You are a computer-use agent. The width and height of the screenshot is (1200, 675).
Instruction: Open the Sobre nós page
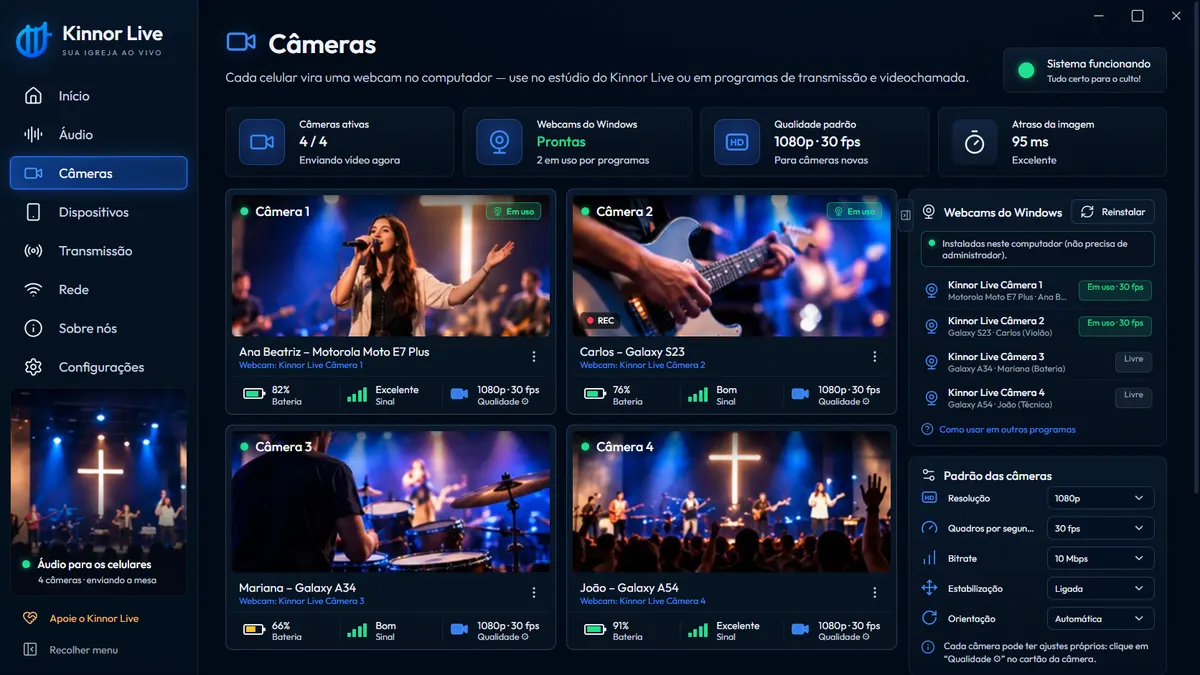click(x=98, y=328)
